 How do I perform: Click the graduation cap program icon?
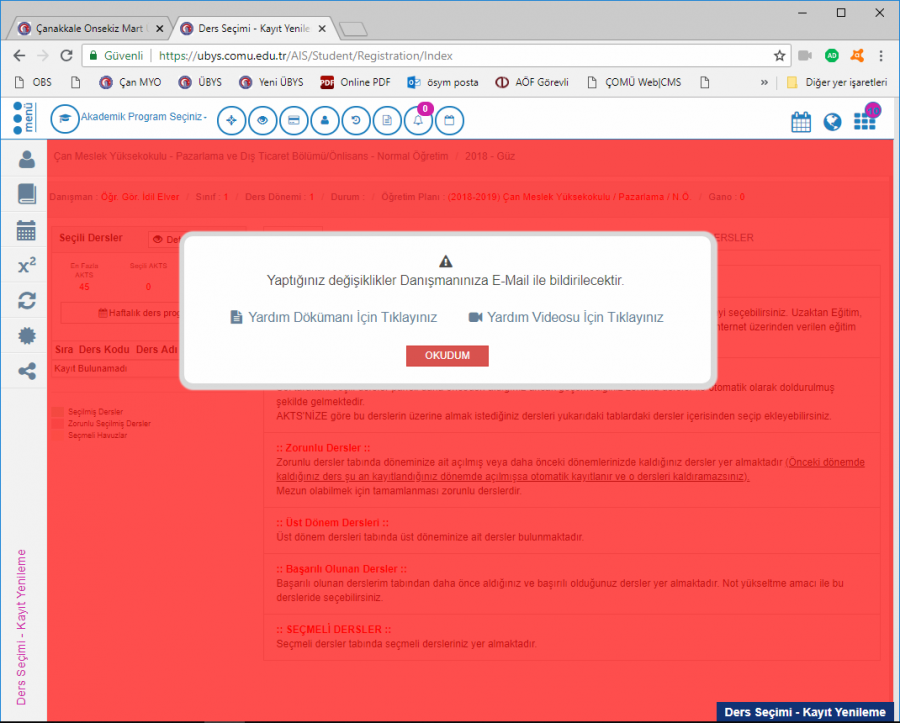click(64, 119)
